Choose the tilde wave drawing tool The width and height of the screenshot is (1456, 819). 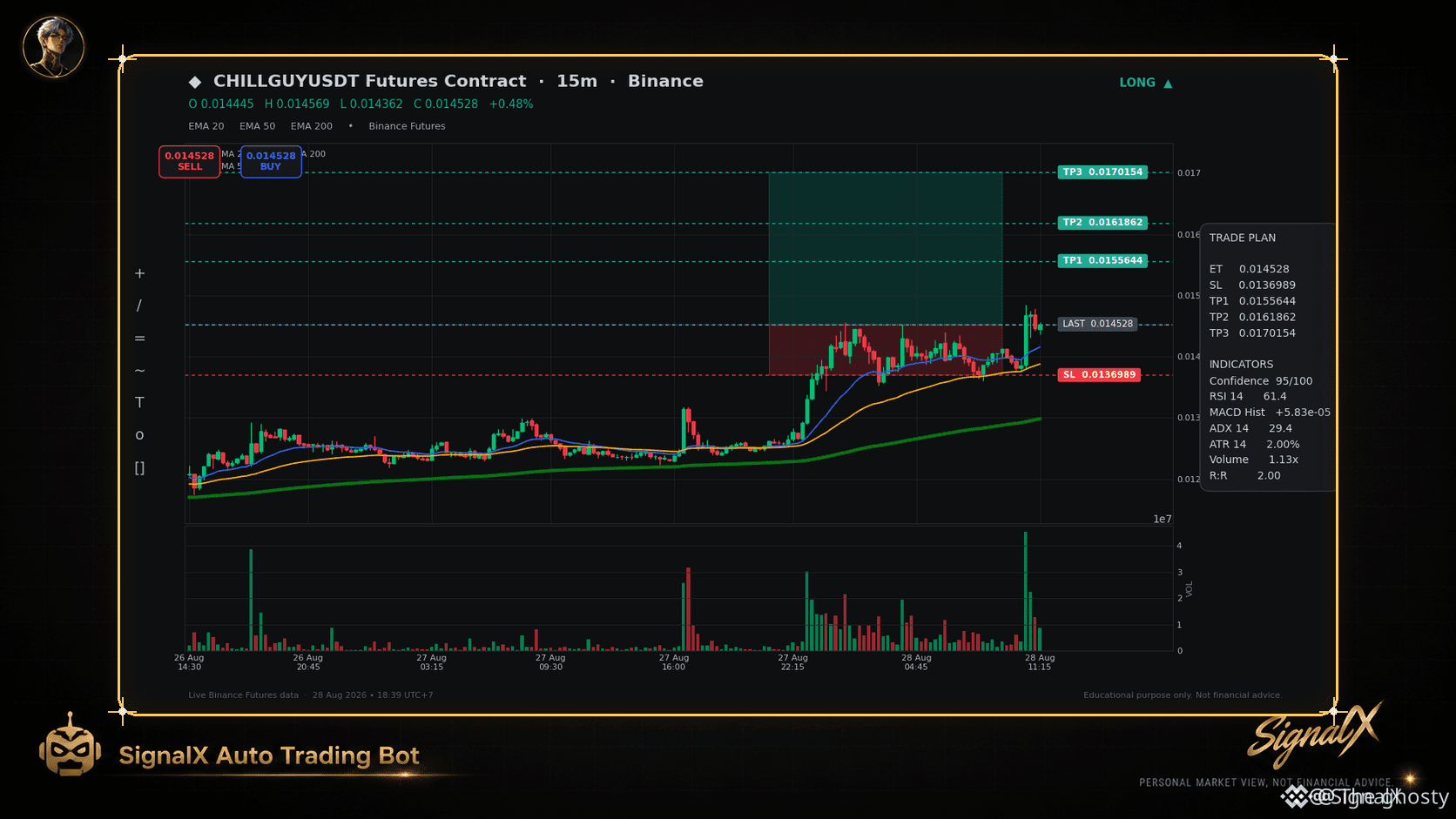[139, 370]
